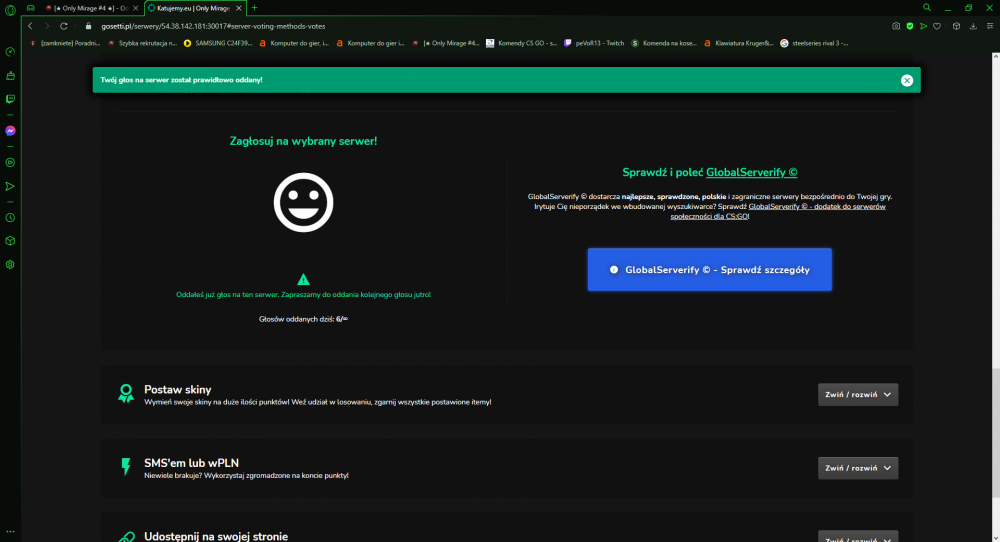Open first 'Komputer do gier, i...' bookmark
The image size is (1000, 542).
[x=294, y=43]
